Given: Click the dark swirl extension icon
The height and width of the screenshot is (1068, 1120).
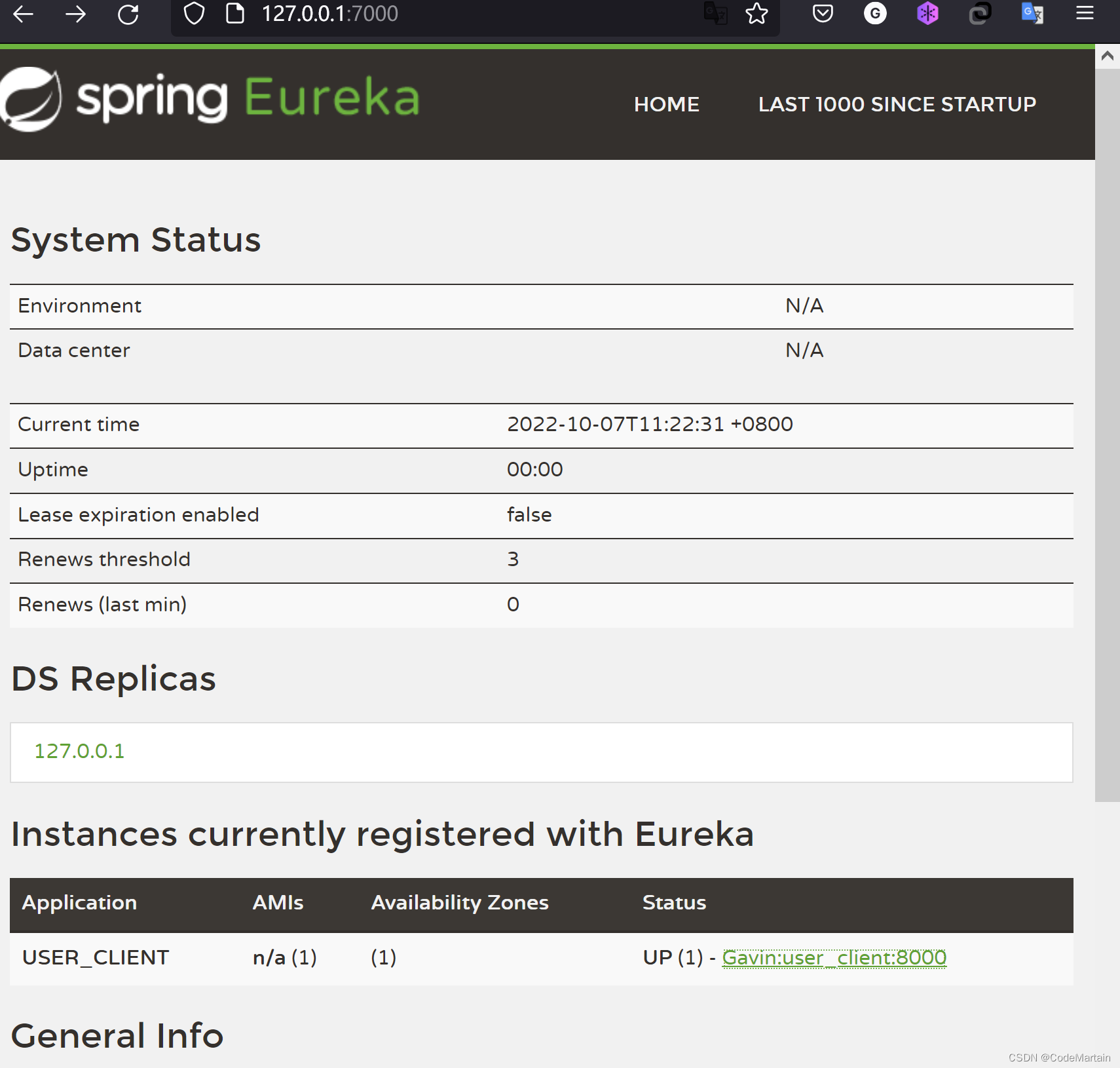Looking at the screenshot, I should coord(980,13).
